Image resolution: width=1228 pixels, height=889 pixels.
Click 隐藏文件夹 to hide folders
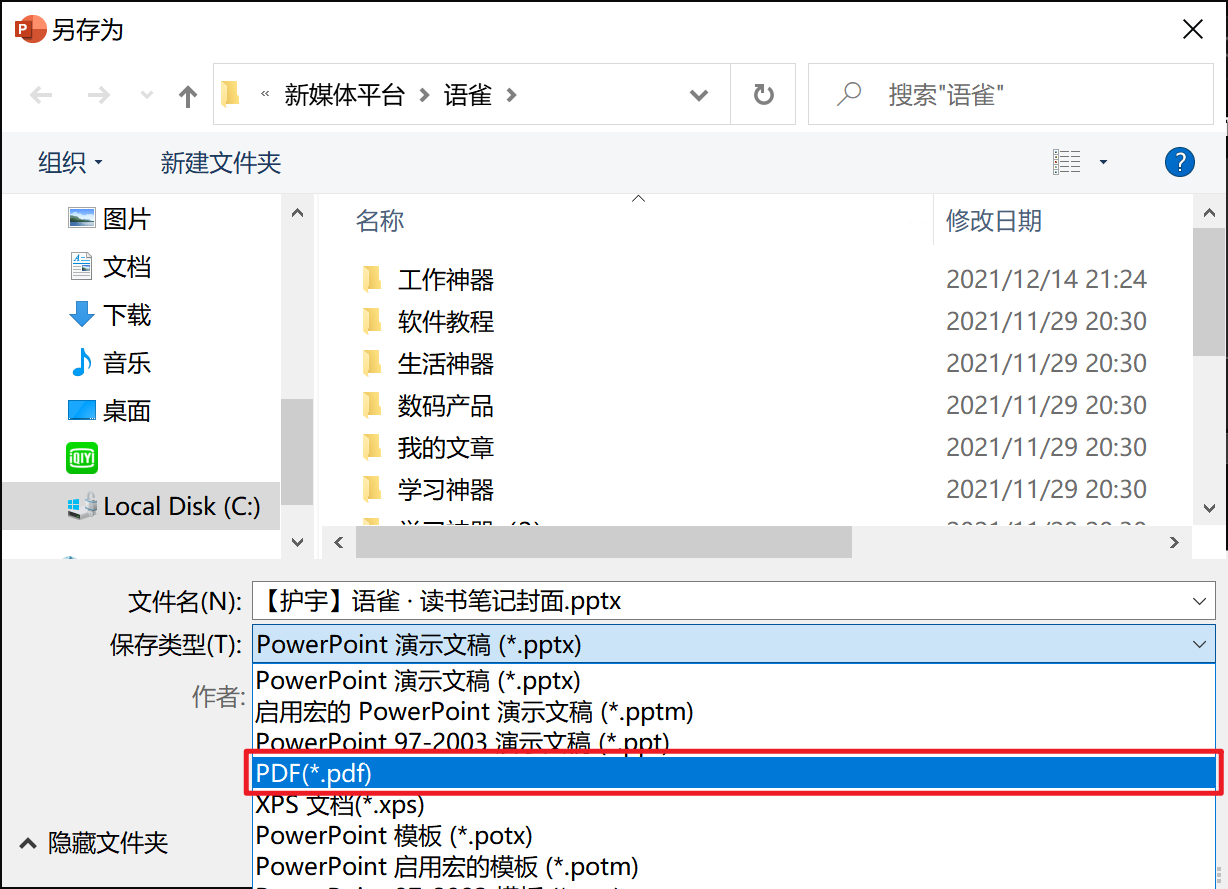[x=95, y=843]
